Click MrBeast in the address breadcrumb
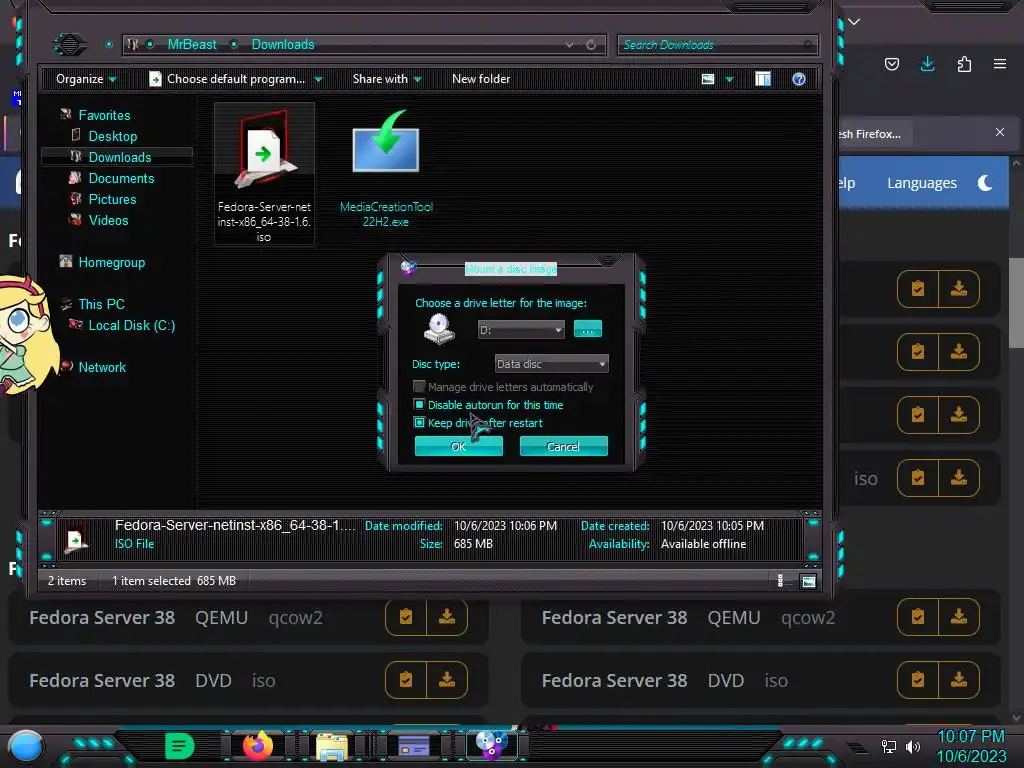Image resolution: width=1024 pixels, height=768 pixels. pos(191,44)
